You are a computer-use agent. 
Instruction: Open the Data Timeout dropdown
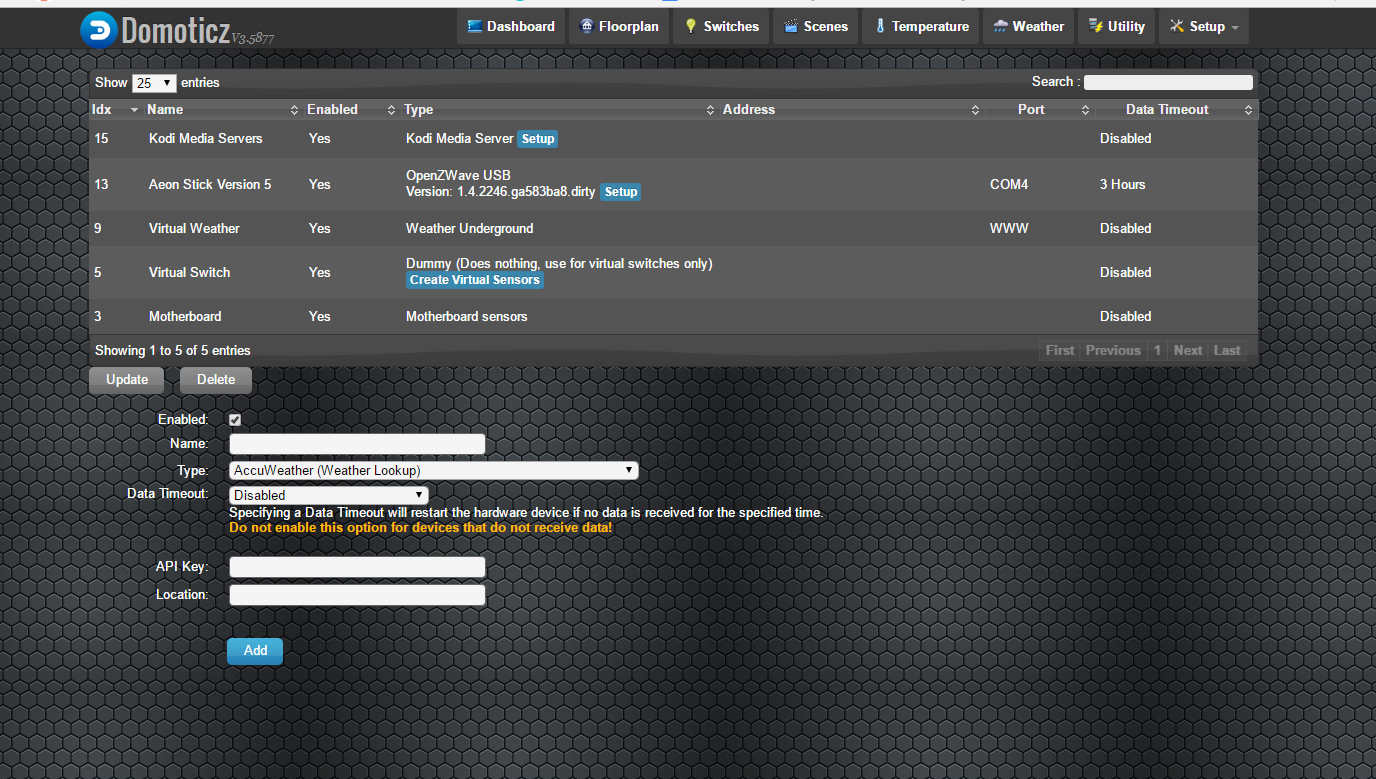tap(328, 495)
